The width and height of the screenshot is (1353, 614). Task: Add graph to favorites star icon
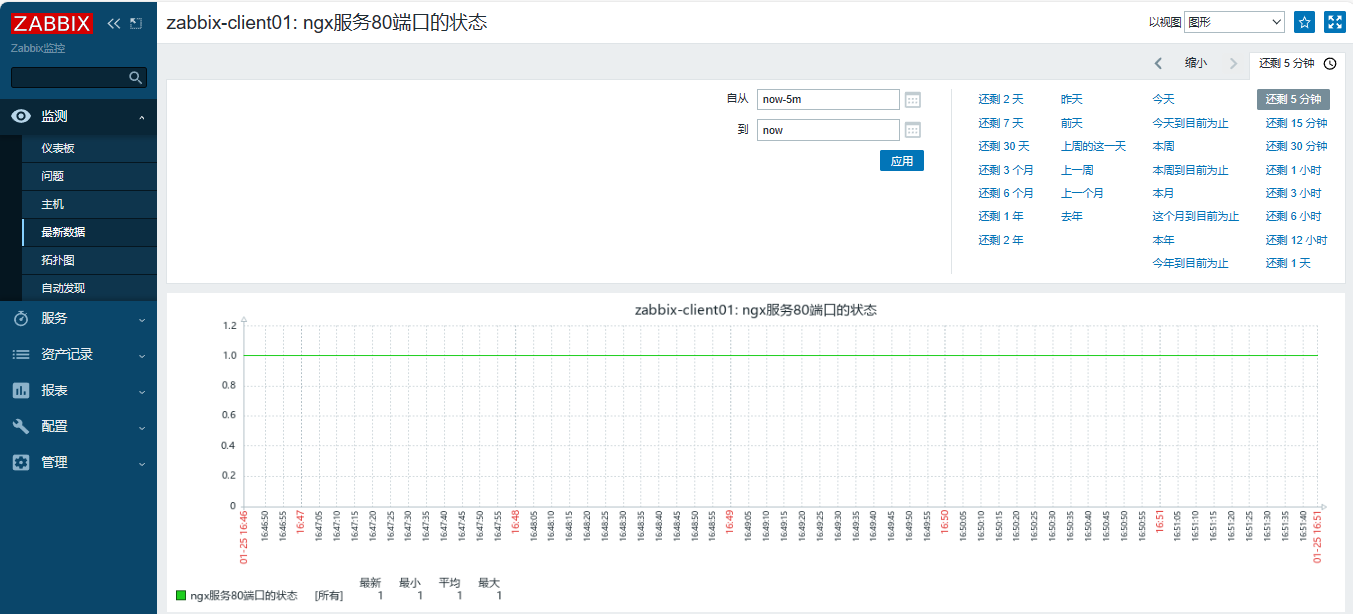click(x=1304, y=22)
